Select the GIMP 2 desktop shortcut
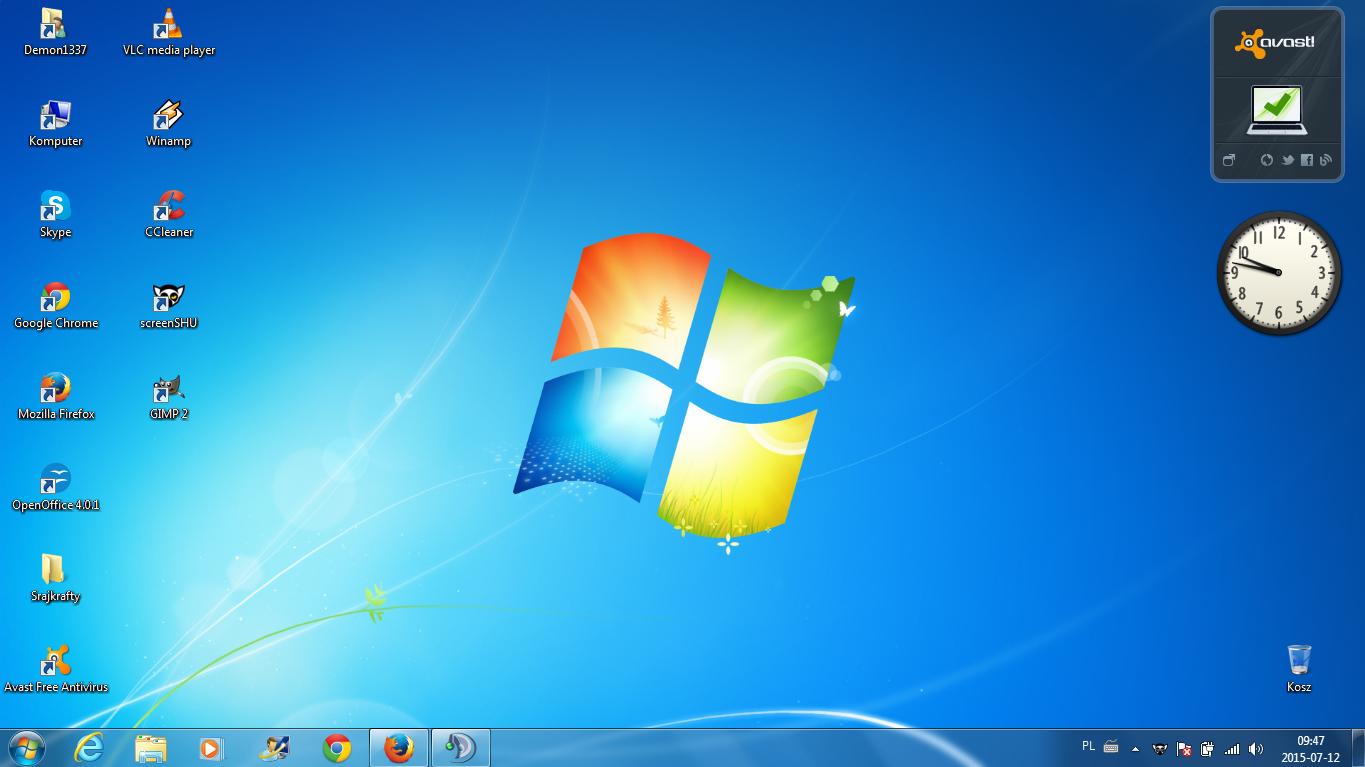This screenshot has width=1365, height=767. (x=169, y=396)
